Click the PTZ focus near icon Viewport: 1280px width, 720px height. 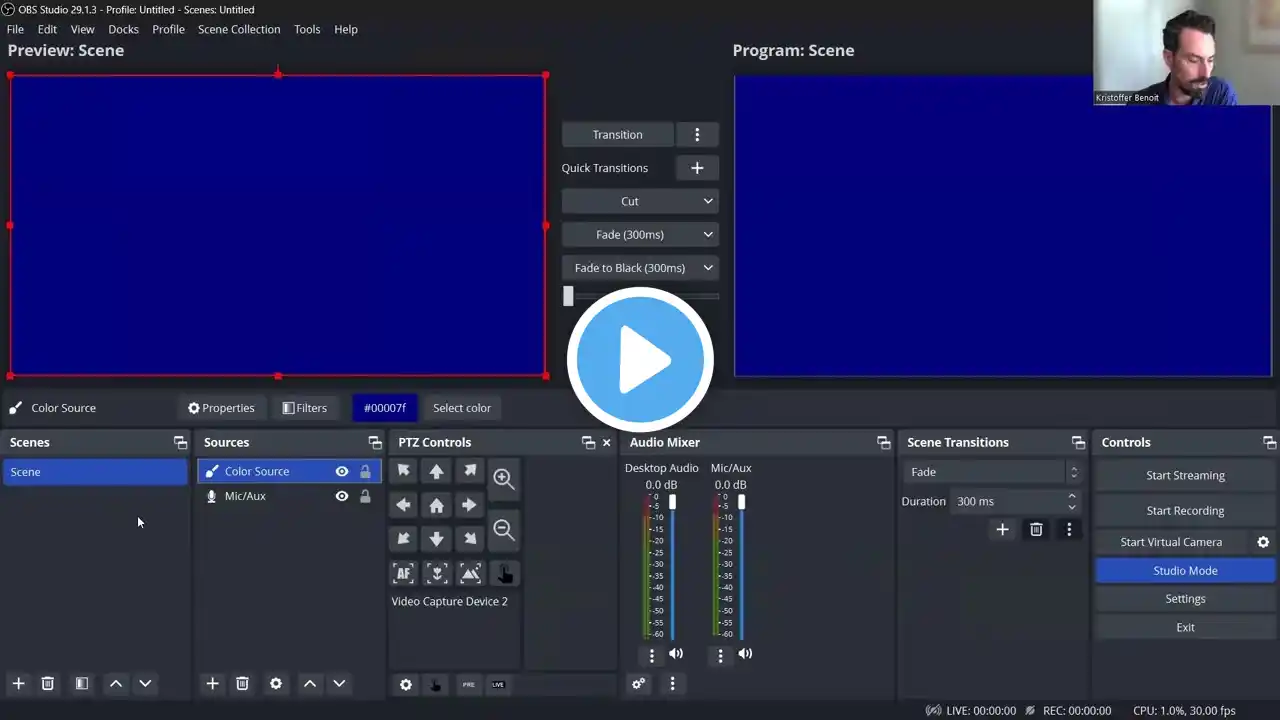coord(437,573)
